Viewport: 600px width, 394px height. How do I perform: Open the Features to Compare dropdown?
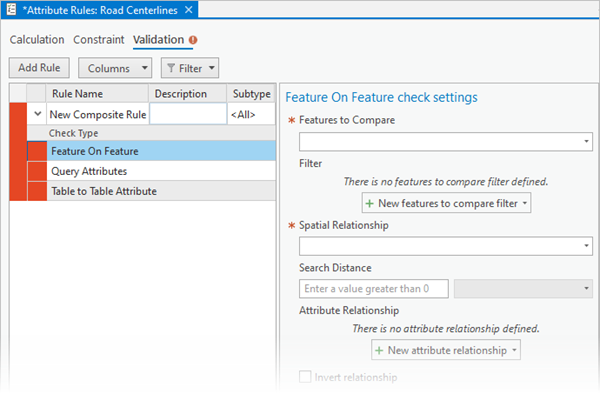click(446, 142)
